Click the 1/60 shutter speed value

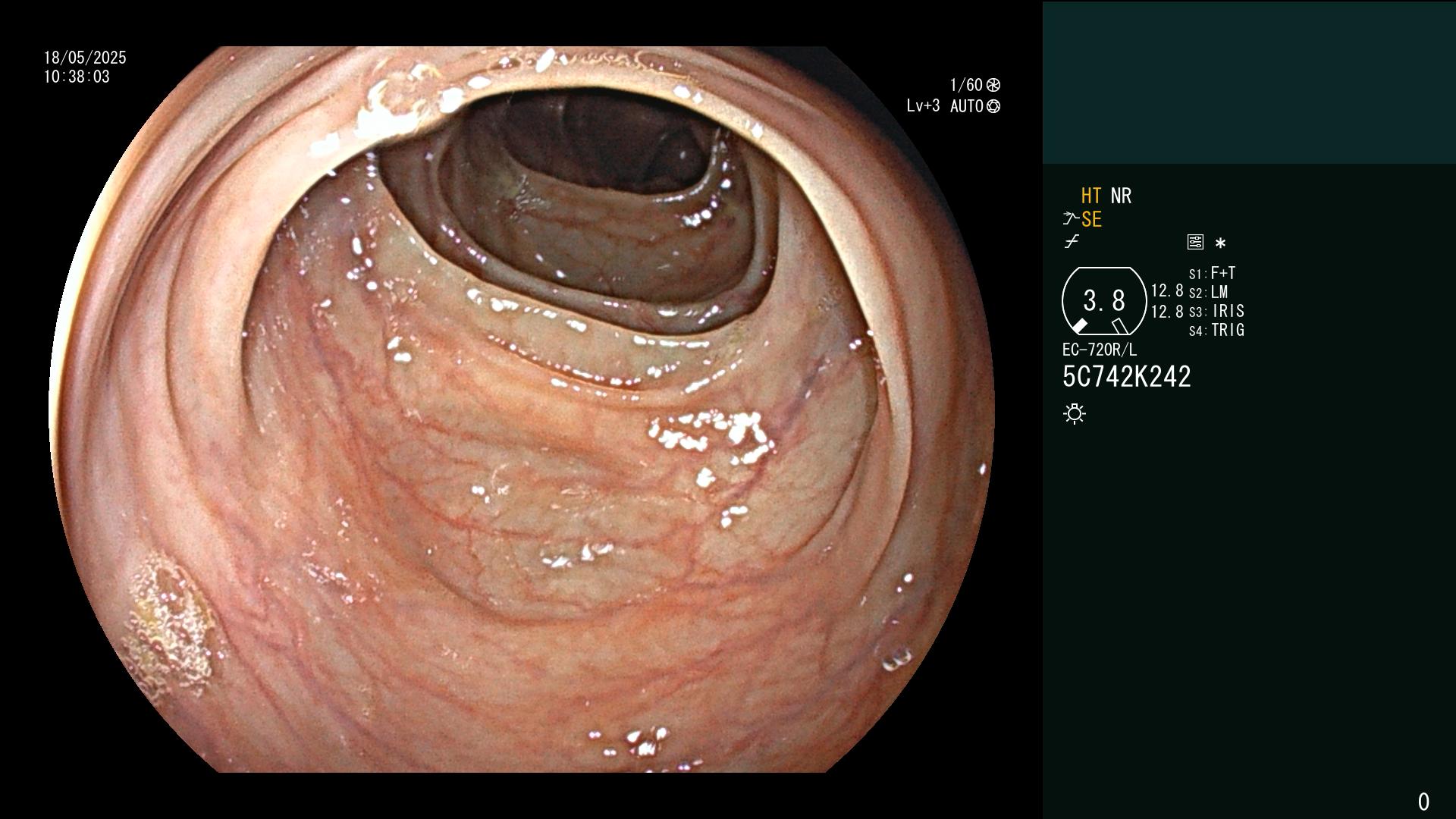[966, 85]
